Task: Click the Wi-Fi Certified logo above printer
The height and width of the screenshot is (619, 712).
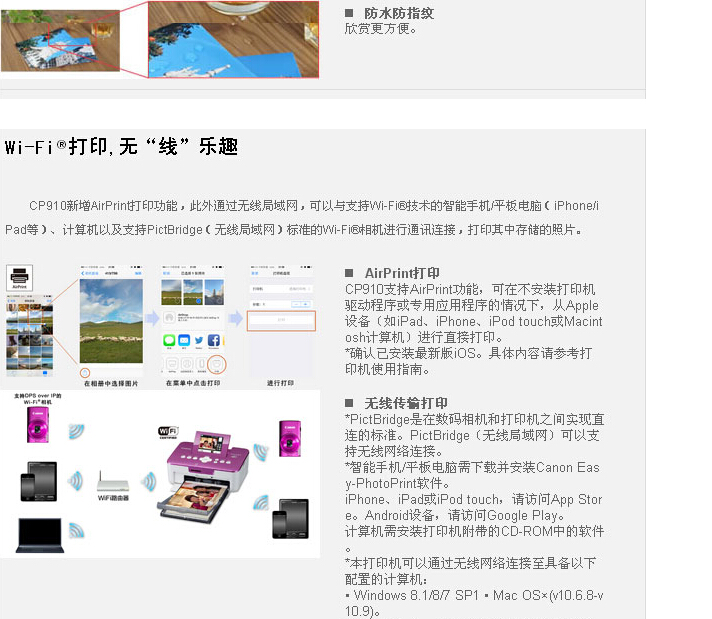Action: 168,432
